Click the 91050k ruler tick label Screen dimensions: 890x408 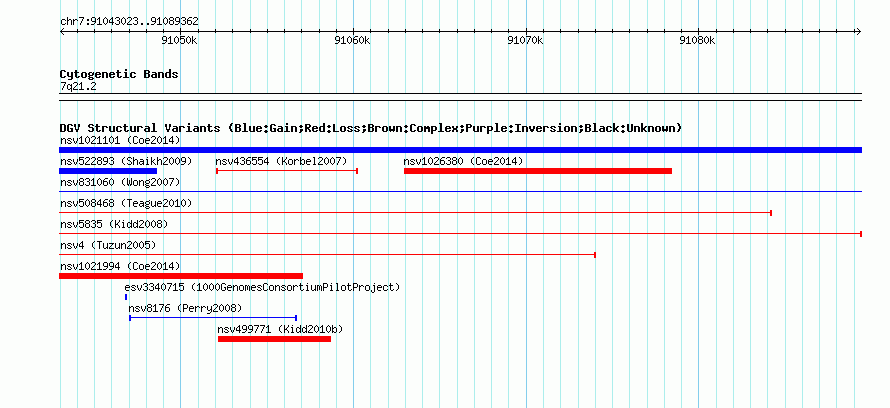[x=179, y=40]
